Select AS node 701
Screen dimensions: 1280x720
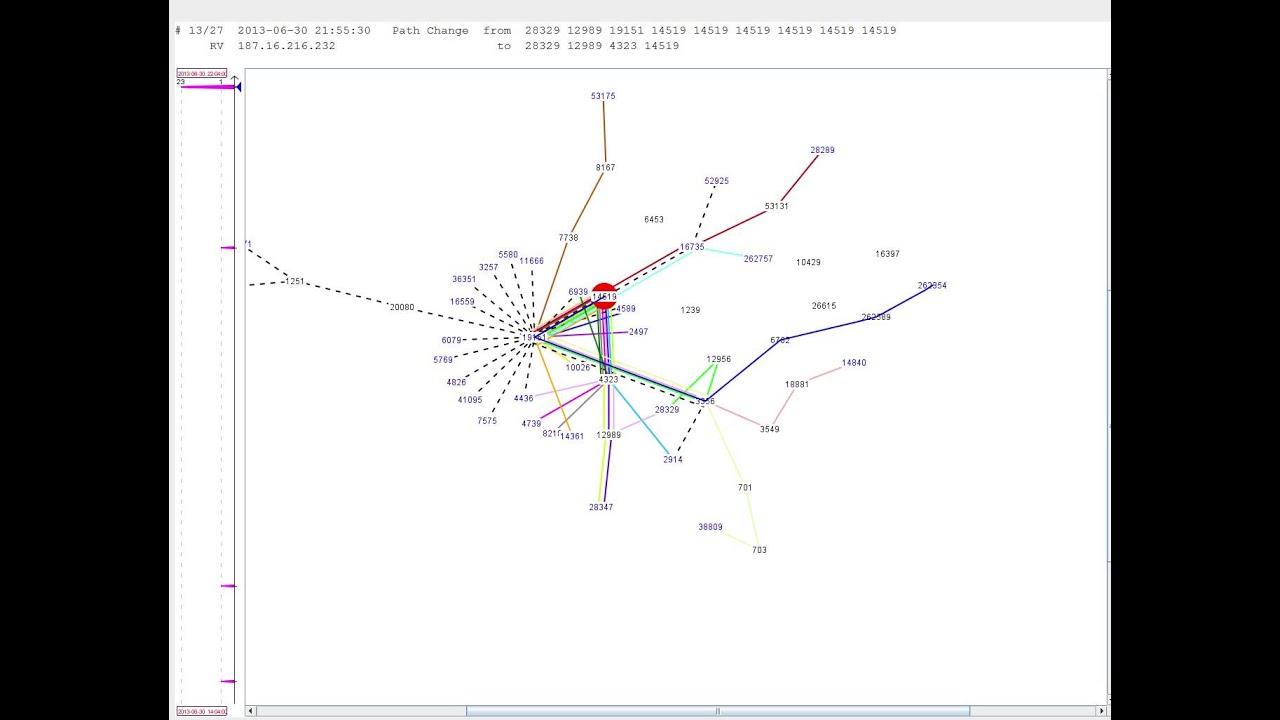745,488
